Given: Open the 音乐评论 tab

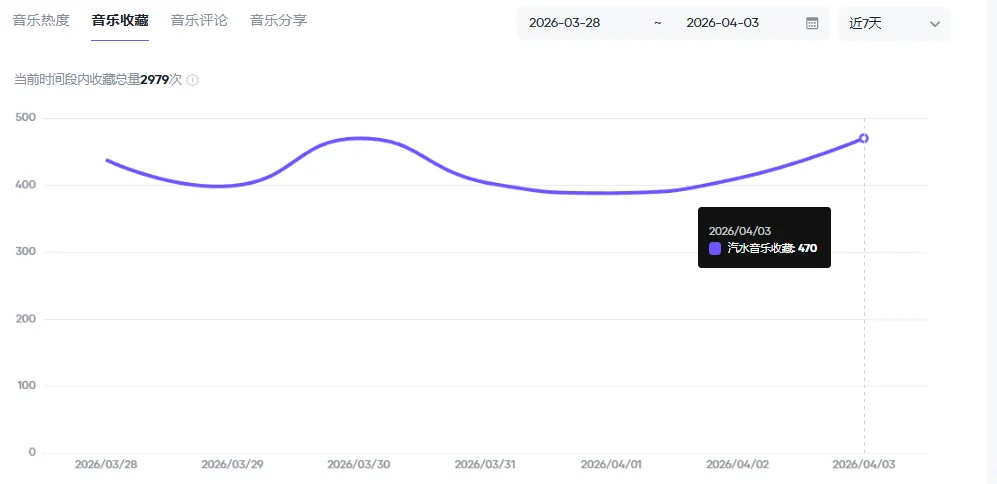Looking at the screenshot, I should [199, 20].
